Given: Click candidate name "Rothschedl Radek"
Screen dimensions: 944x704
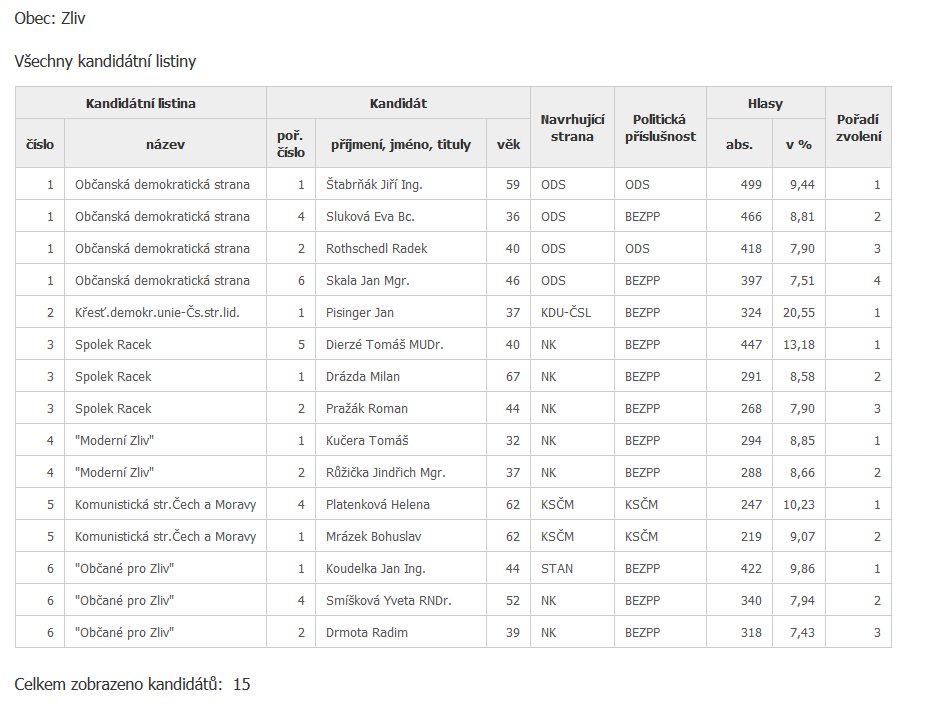Looking at the screenshot, I should click(376, 248).
